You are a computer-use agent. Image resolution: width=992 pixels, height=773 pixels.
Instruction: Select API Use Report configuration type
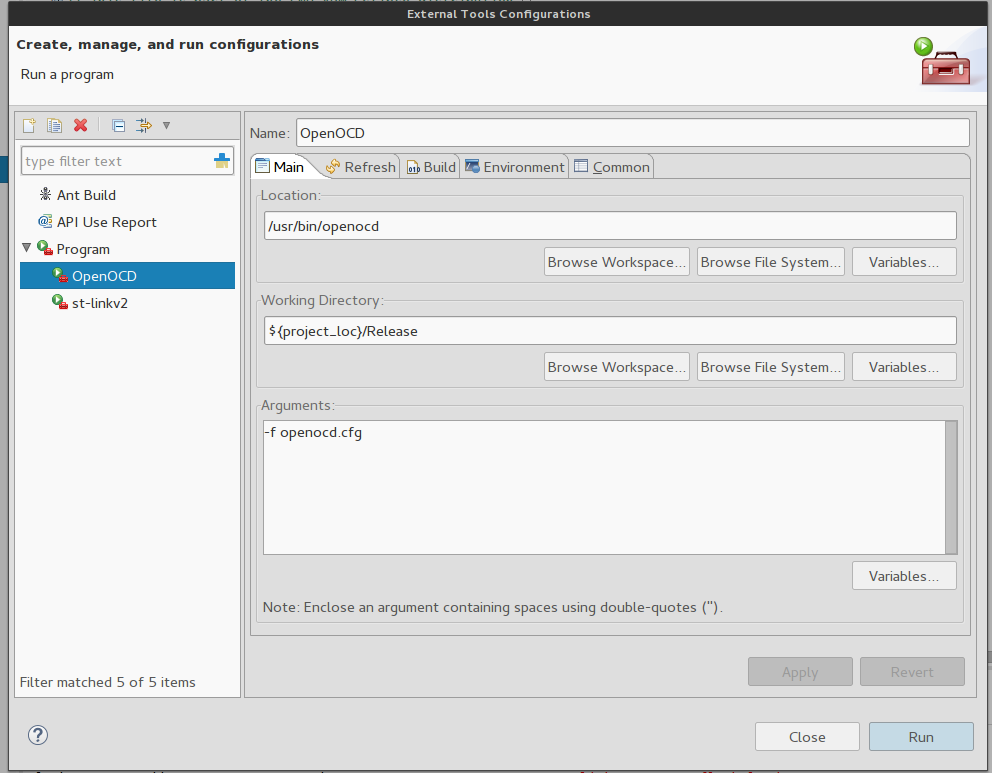[106, 222]
